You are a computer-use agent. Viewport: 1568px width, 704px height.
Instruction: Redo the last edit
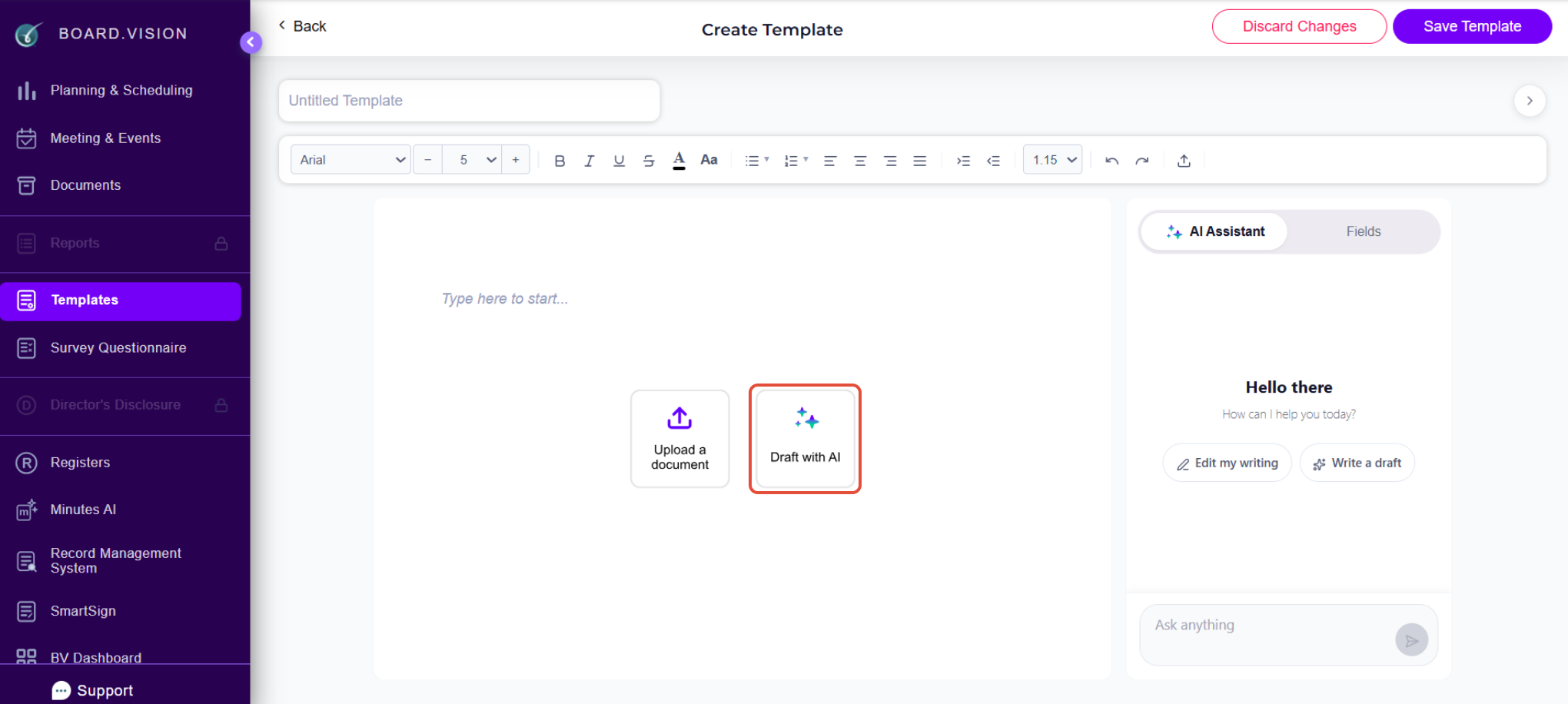coord(1142,161)
